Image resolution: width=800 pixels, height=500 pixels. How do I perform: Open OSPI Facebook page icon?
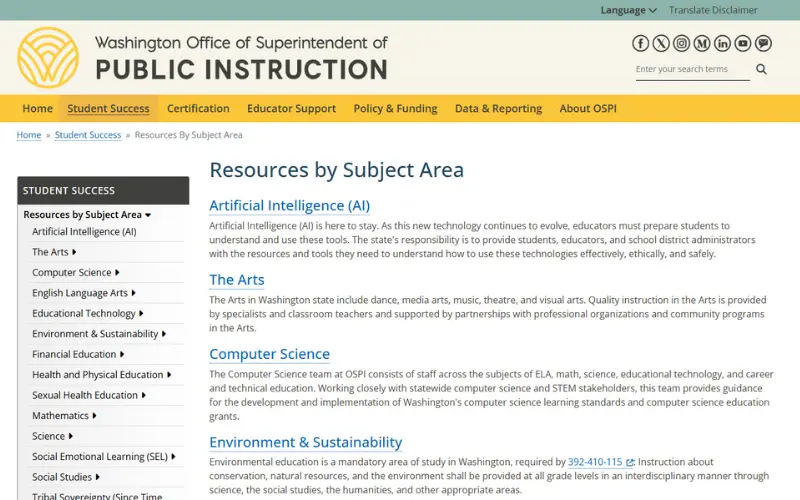click(x=640, y=43)
